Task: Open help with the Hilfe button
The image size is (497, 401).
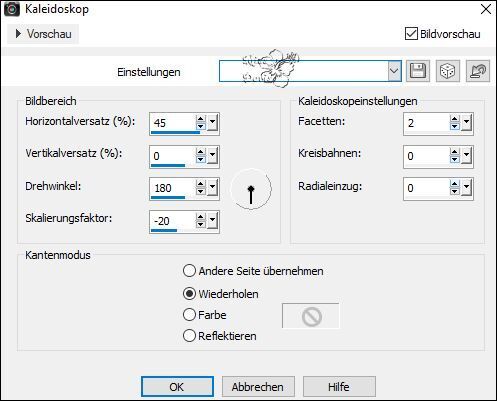Action: 339,387
